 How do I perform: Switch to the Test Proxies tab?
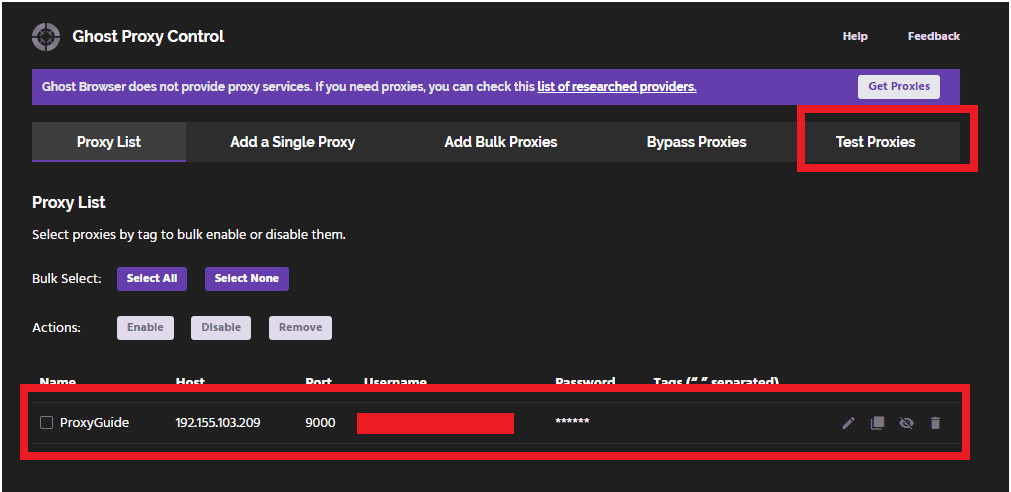click(875, 142)
